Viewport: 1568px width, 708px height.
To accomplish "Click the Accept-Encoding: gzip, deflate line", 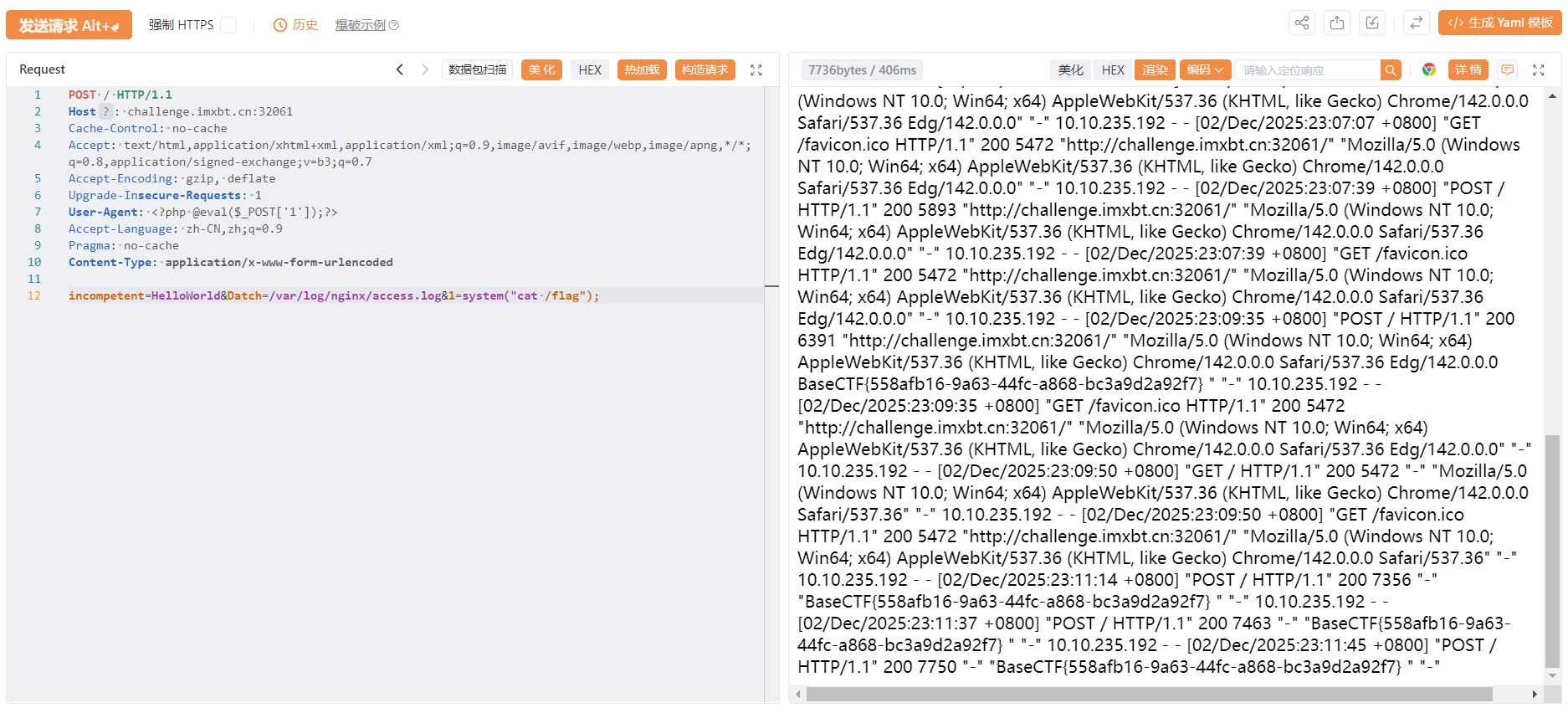I will click(x=172, y=178).
